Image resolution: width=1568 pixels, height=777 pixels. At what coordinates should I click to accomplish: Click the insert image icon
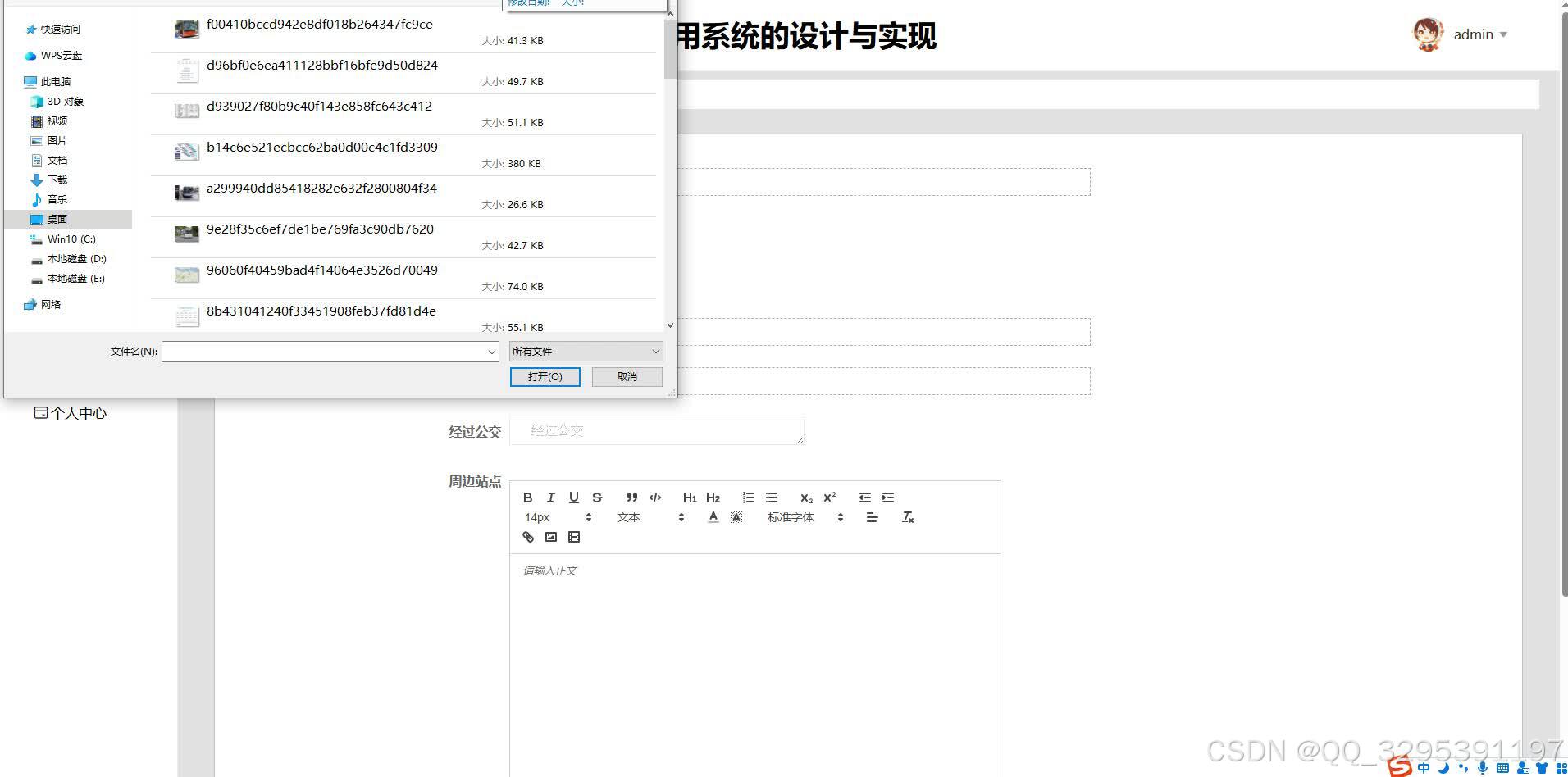pyautogui.click(x=550, y=537)
